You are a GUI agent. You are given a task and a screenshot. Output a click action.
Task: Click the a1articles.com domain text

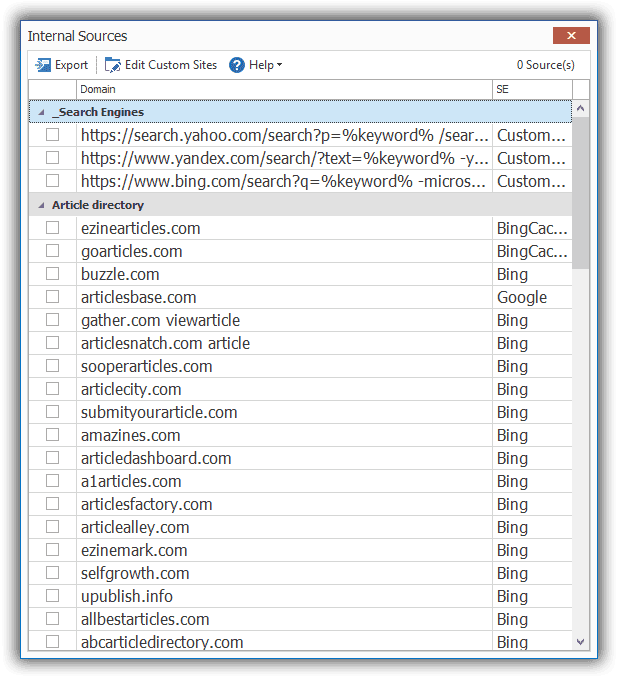131,481
